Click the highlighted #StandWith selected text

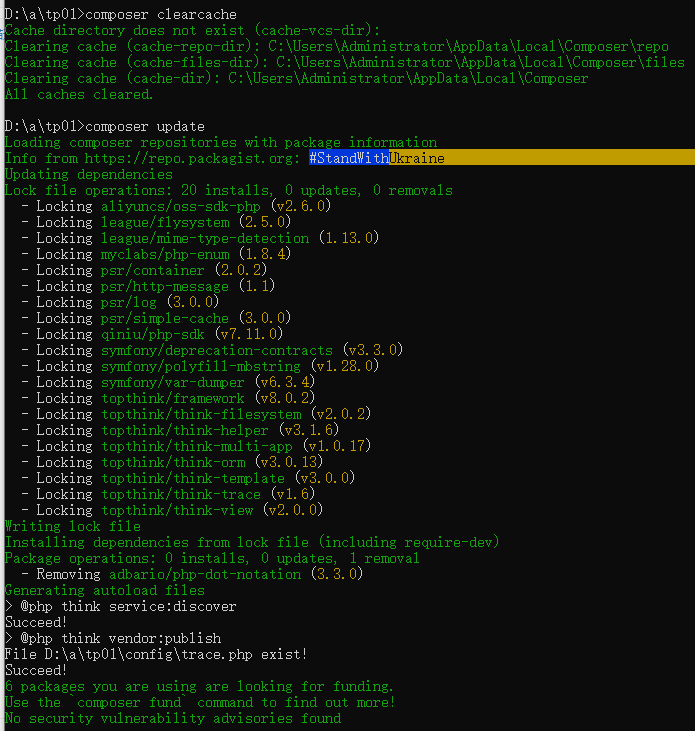[x=348, y=158]
